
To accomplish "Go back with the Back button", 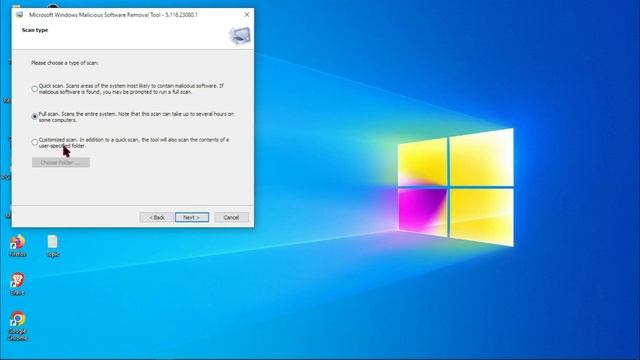I will pyautogui.click(x=157, y=218).
